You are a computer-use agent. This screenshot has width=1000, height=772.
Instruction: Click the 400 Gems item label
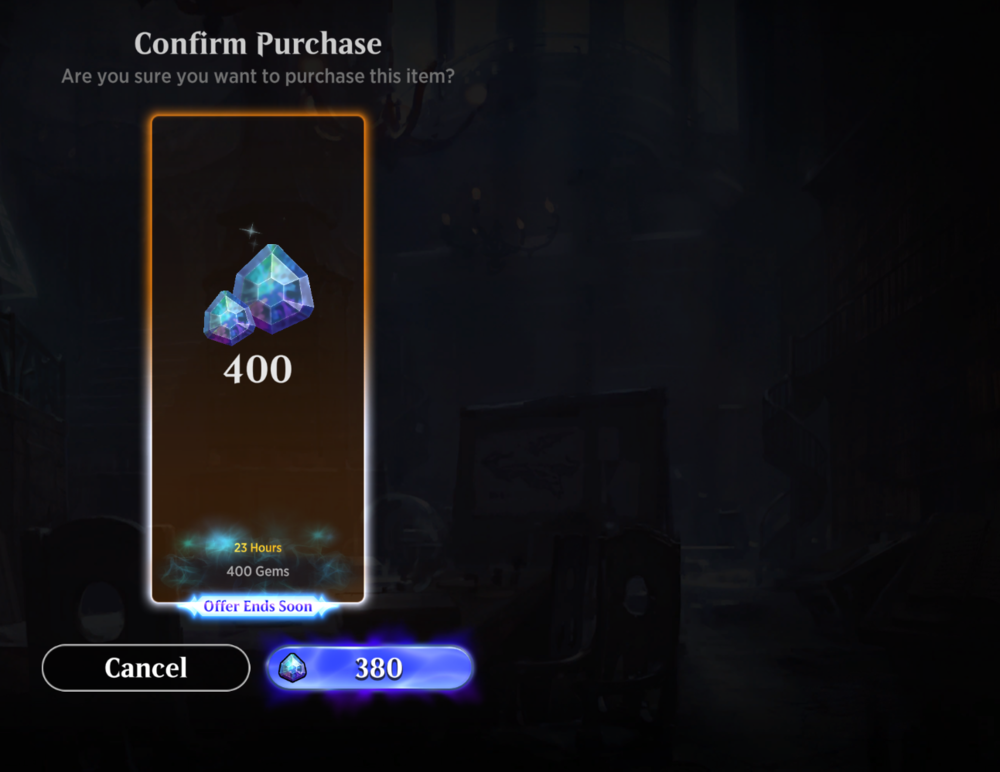click(258, 571)
